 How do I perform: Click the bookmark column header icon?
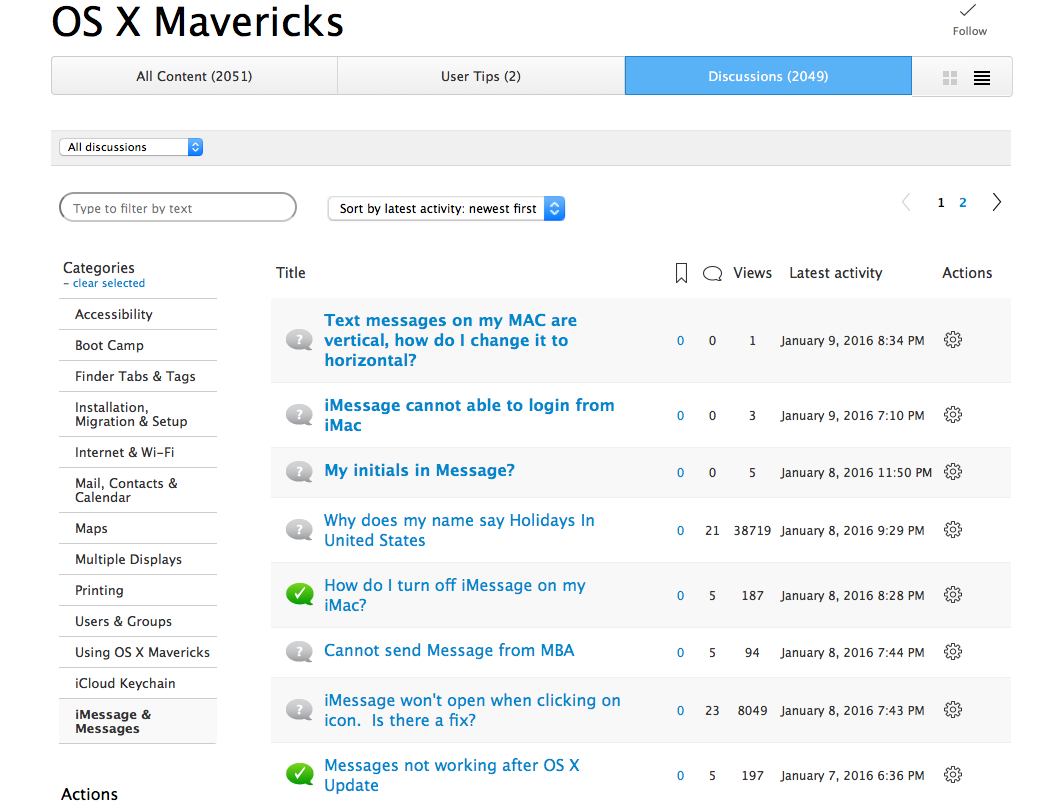pyautogui.click(x=681, y=273)
